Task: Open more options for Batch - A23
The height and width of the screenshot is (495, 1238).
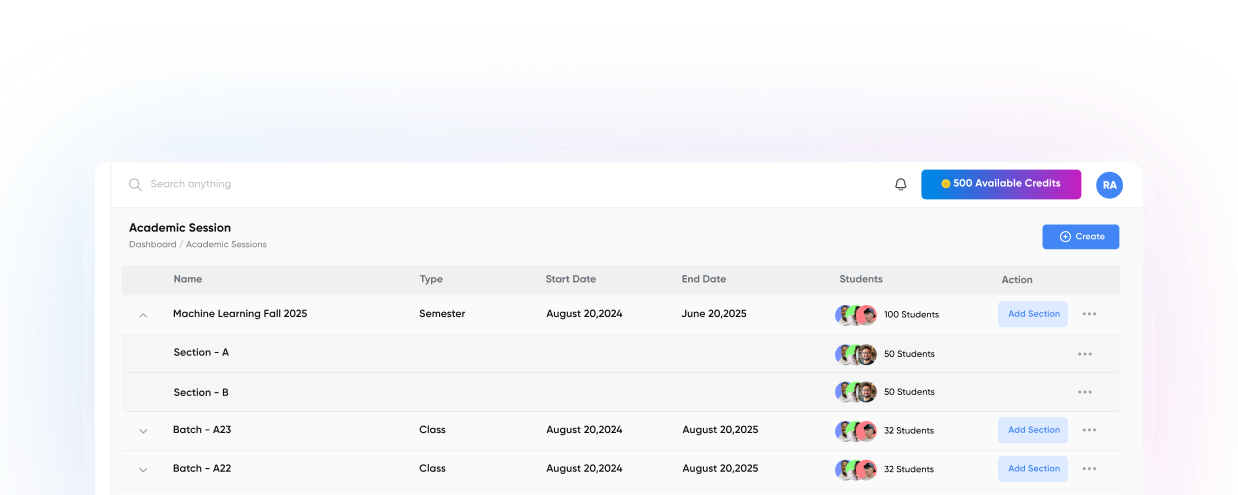Action: pos(1089,430)
